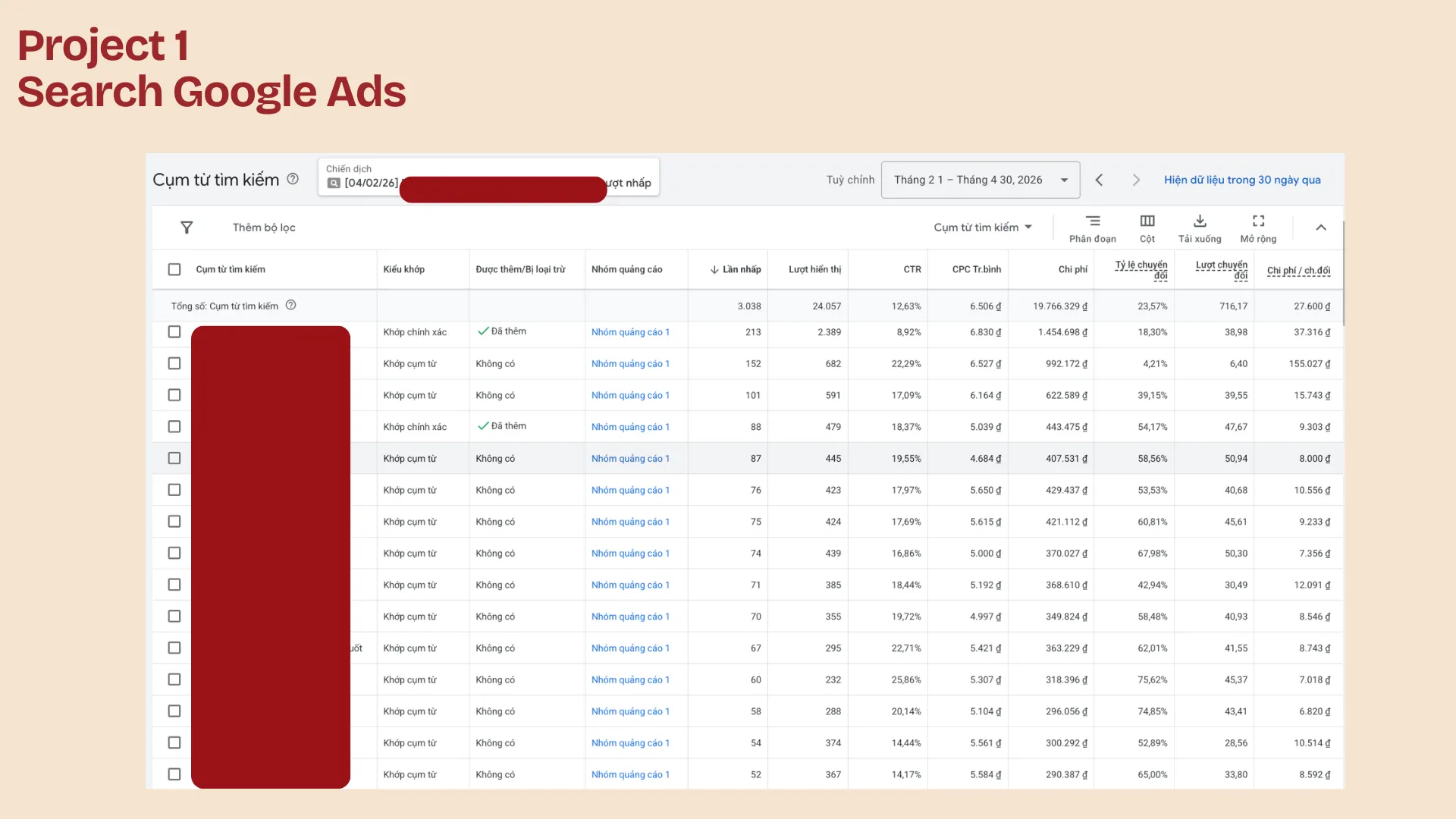Click the CTR value 25,86%
This screenshot has height=819, width=1456.
(906, 679)
